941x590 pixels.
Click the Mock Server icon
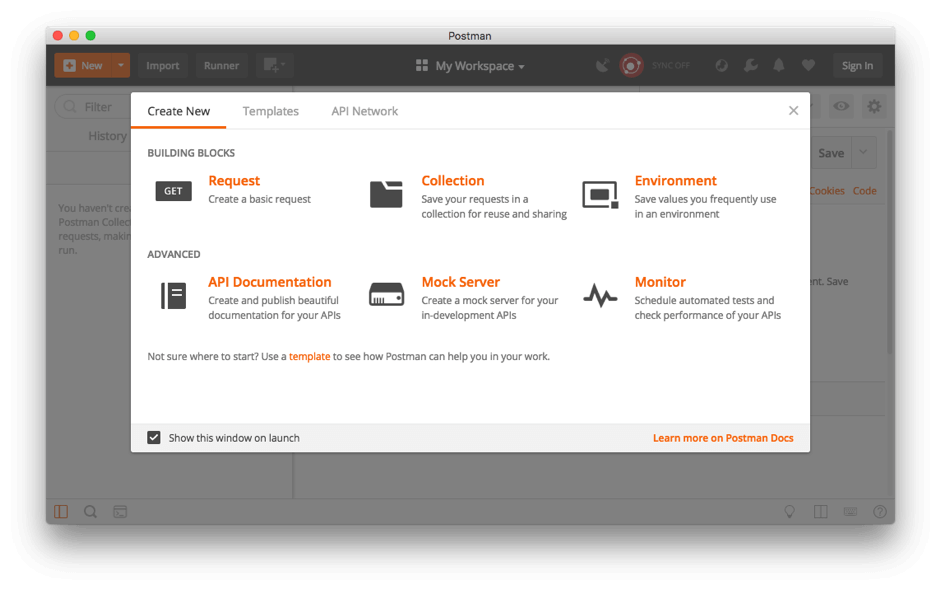(386, 295)
